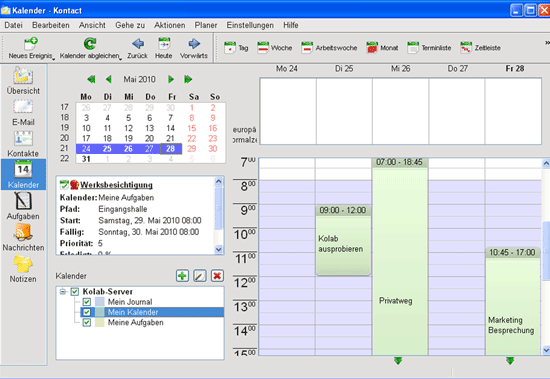Screen dimensions: 550x379
Task: Click details pane scroll down arrow
Action: pyautogui.click(x=219, y=249)
